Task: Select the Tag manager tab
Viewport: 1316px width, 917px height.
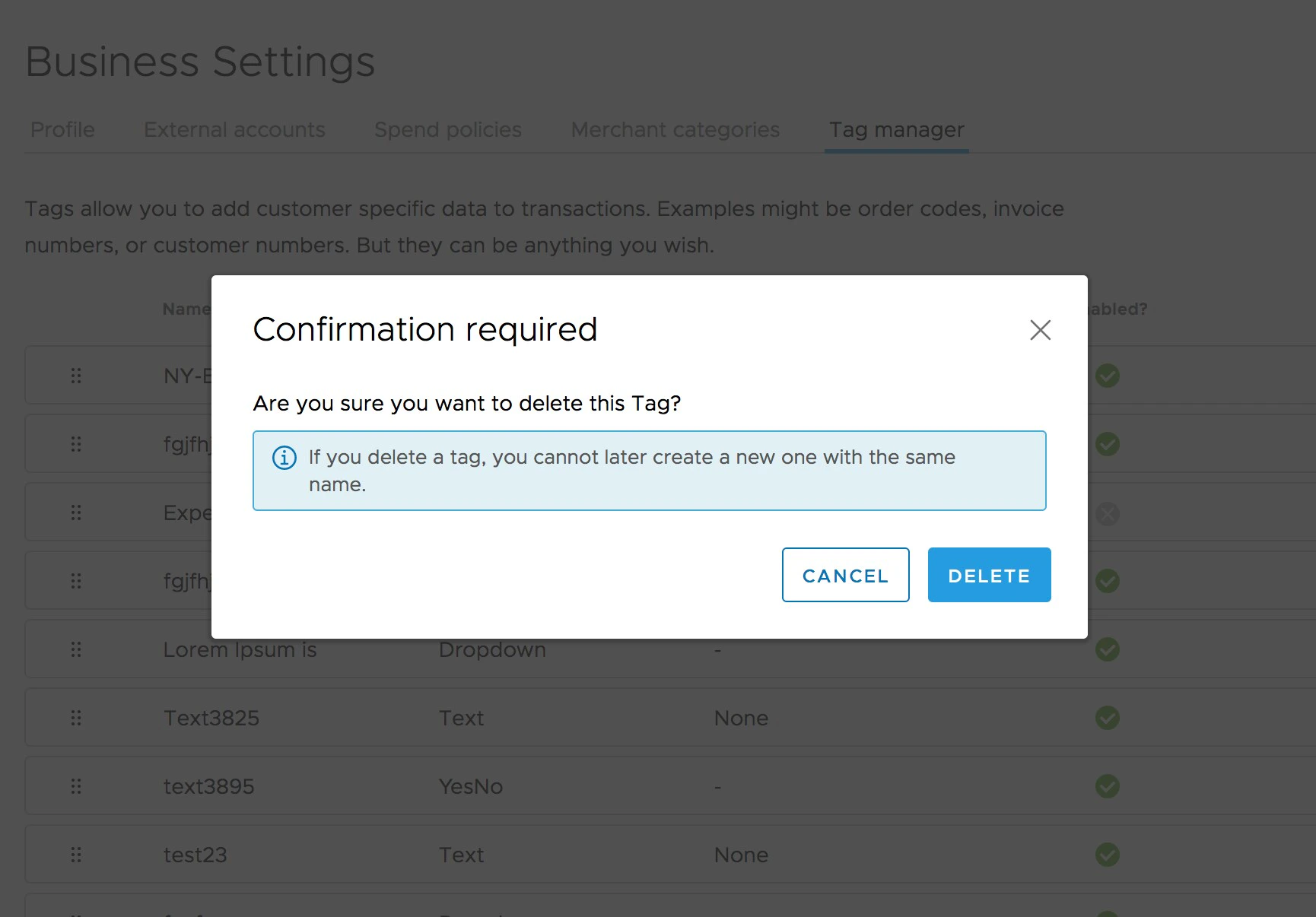Action: [896, 130]
